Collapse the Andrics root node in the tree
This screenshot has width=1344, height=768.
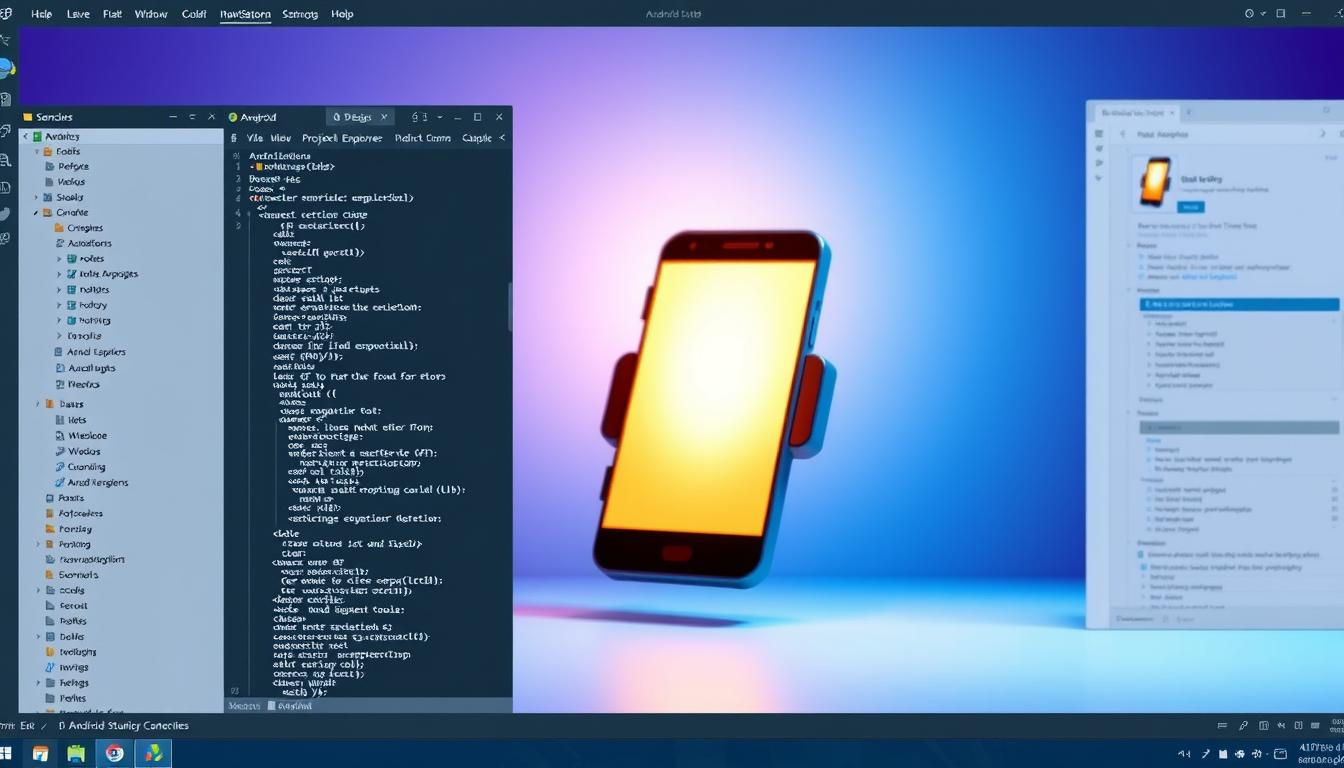pyautogui.click(x=26, y=136)
